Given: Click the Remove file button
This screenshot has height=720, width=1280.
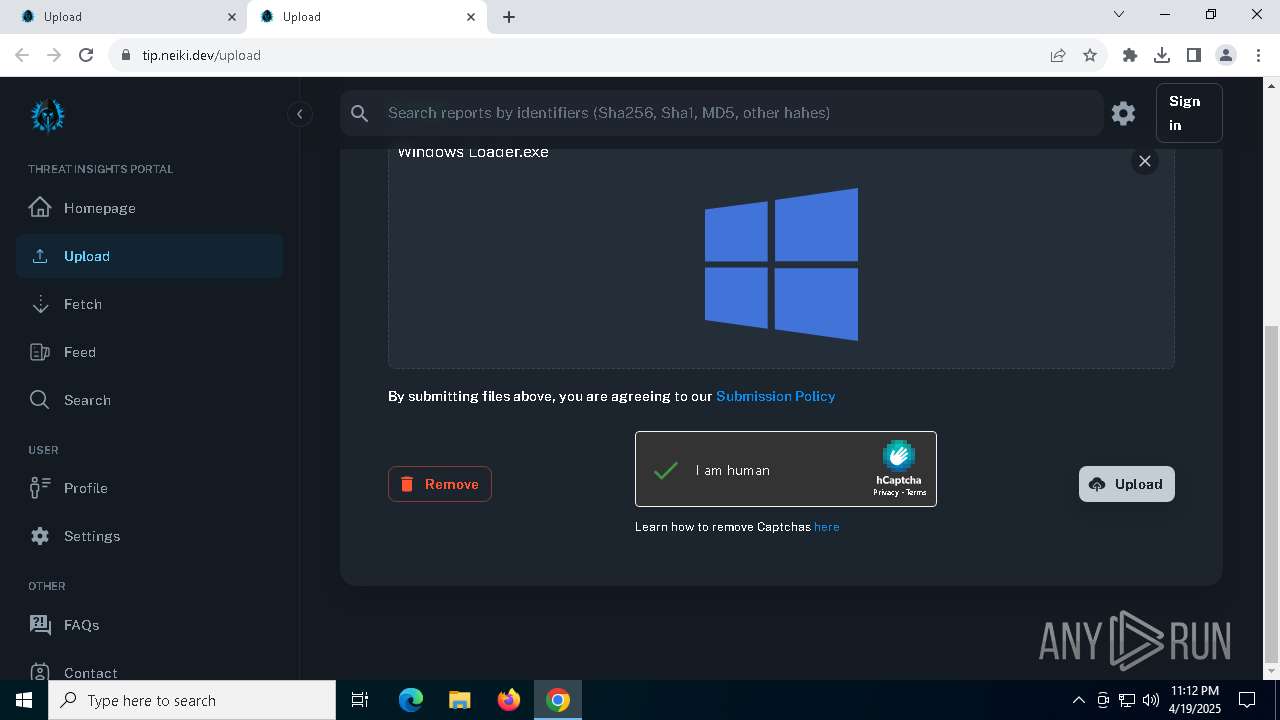Looking at the screenshot, I should pyautogui.click(x=440, y=484).
